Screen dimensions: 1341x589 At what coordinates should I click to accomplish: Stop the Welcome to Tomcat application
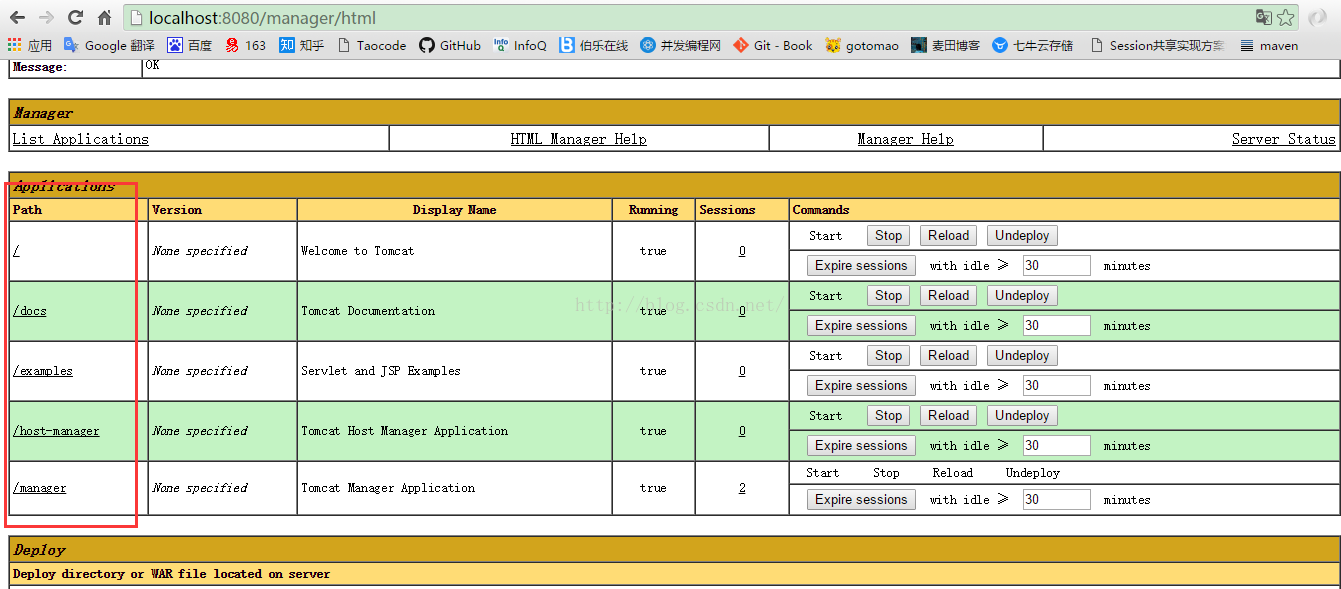point(889,236)
